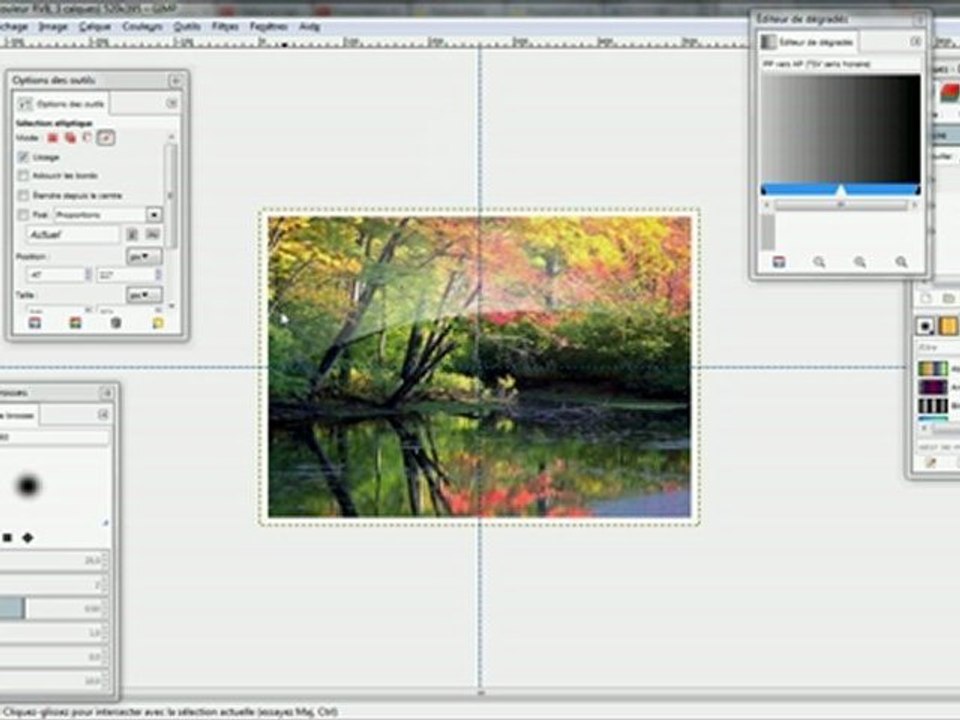Screen dimensions: 960x720
Task: Click portrait orientation icon beside Actuel field
Action: coord(132,234)
